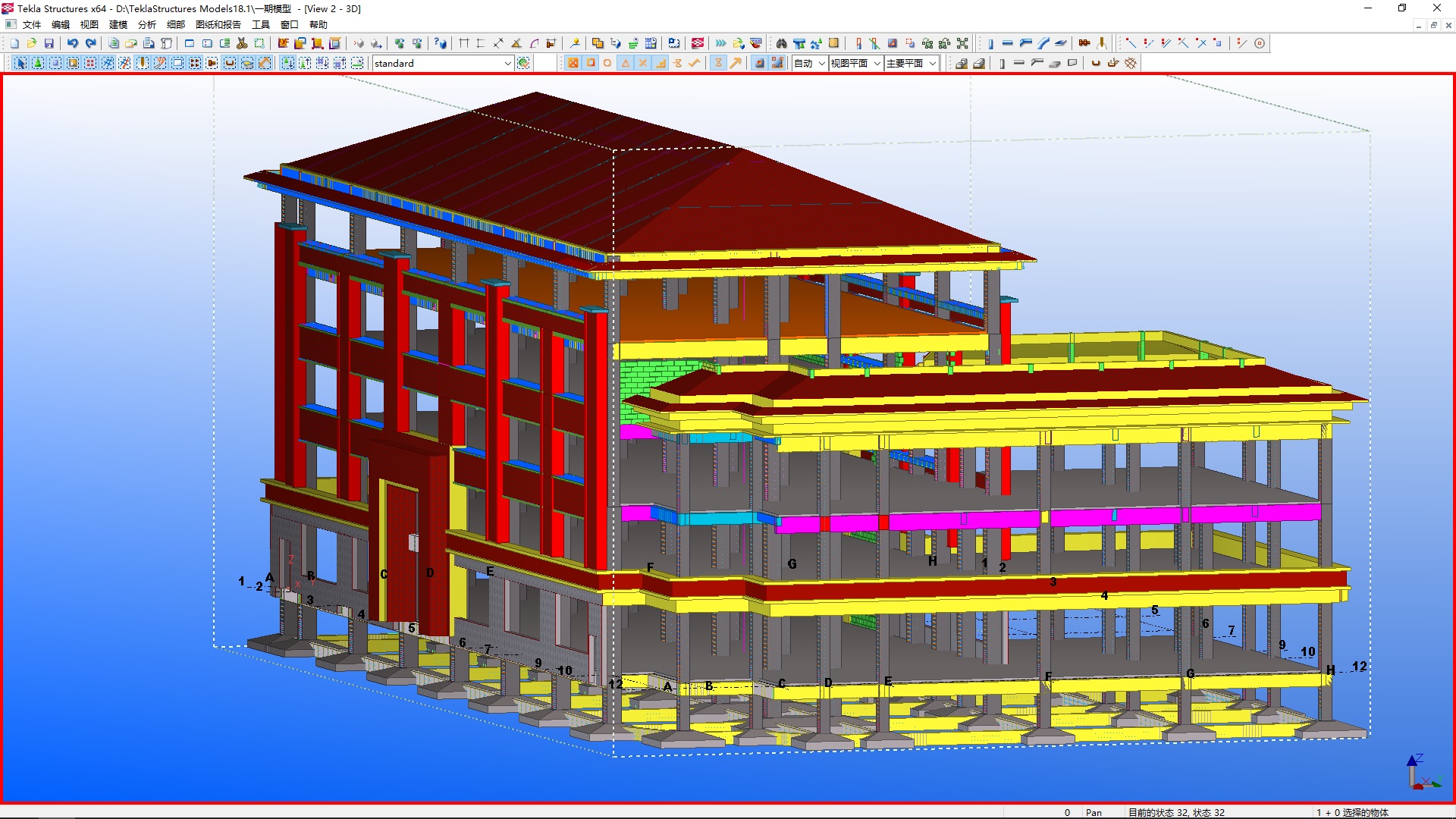Toggle Snap to end points switch
1456x819 pixels.
[x=591, y=63]
